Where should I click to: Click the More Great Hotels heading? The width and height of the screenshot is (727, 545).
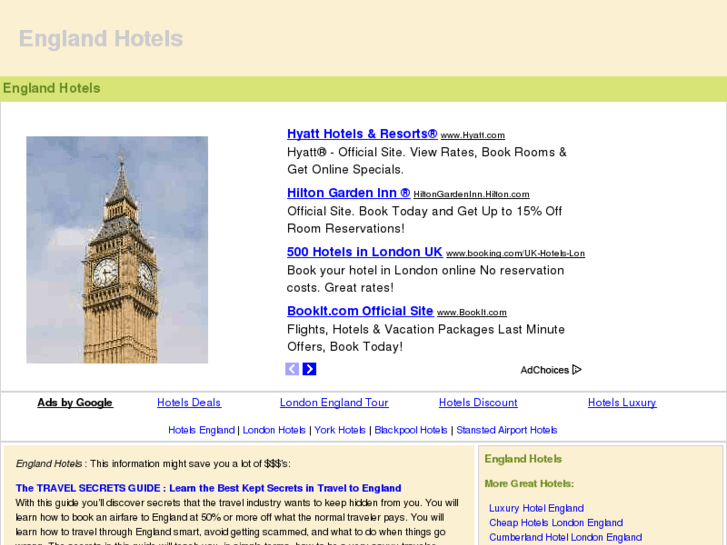(529, 483)
